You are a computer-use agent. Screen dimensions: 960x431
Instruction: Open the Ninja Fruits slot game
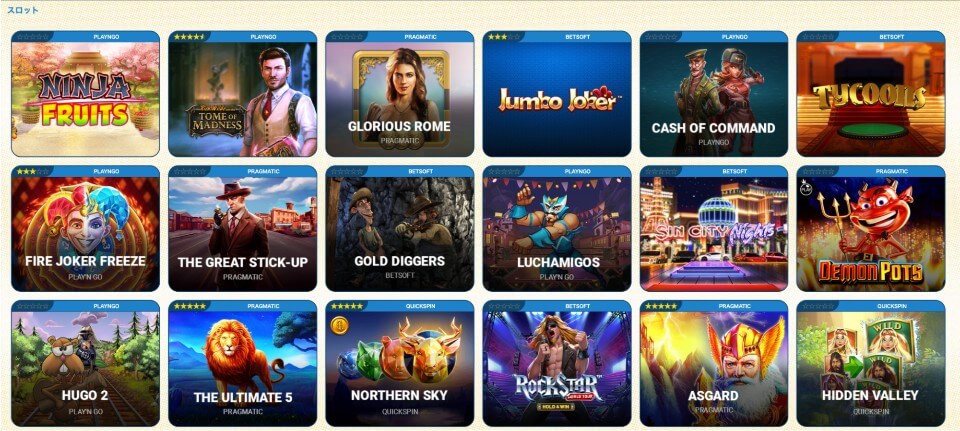pos(85,94)
